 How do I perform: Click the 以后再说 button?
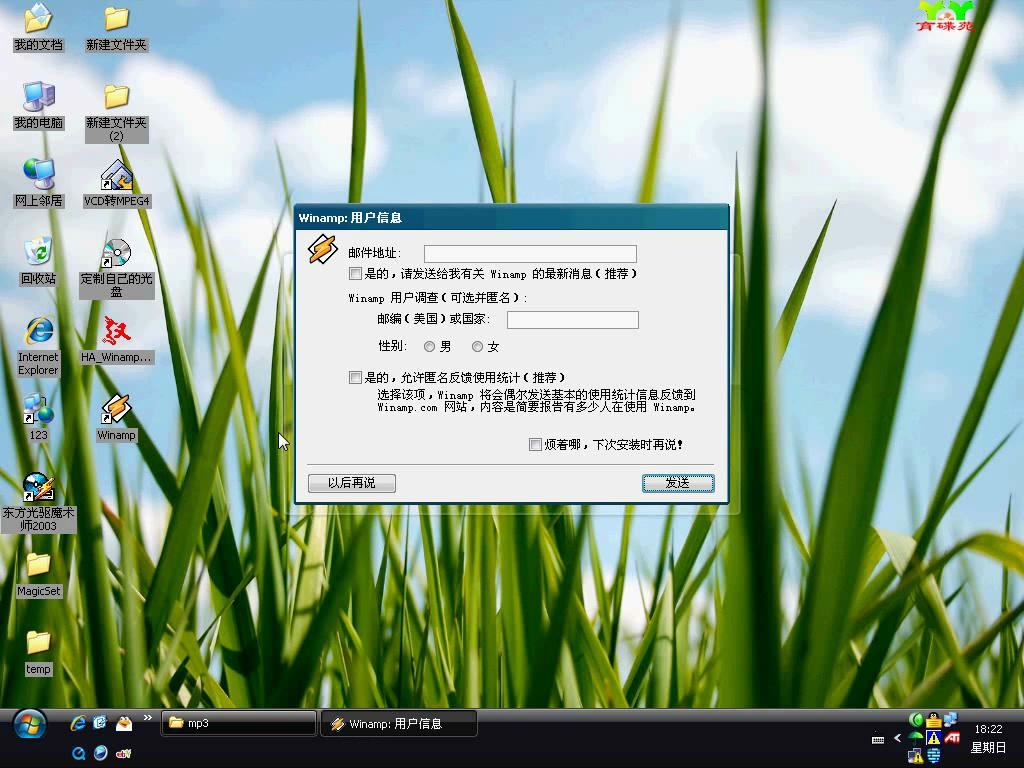click(352, 483)
